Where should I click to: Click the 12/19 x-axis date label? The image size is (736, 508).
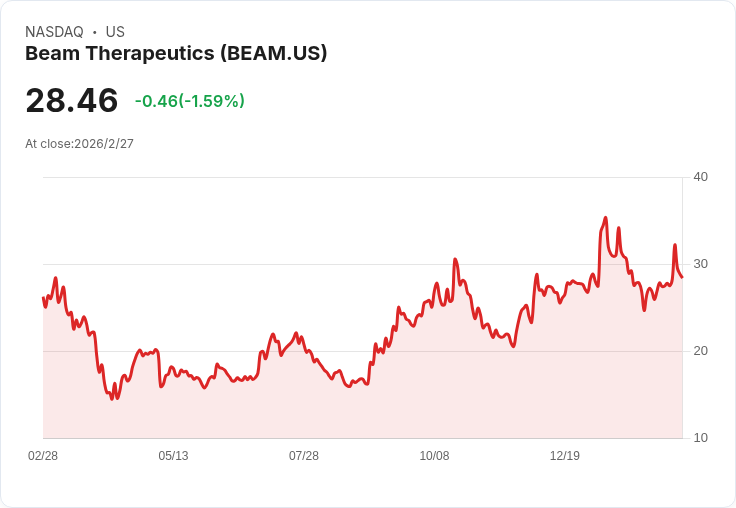coord(565,456)
